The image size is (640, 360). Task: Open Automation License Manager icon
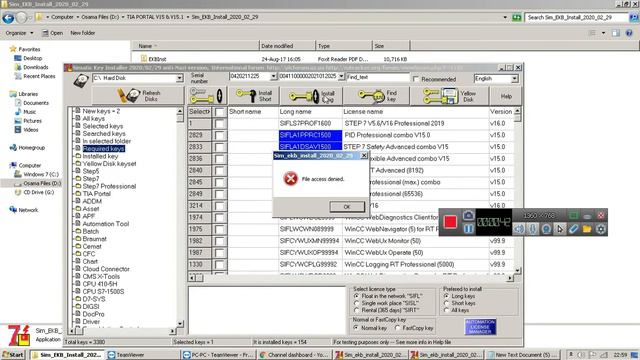(480, 327)
